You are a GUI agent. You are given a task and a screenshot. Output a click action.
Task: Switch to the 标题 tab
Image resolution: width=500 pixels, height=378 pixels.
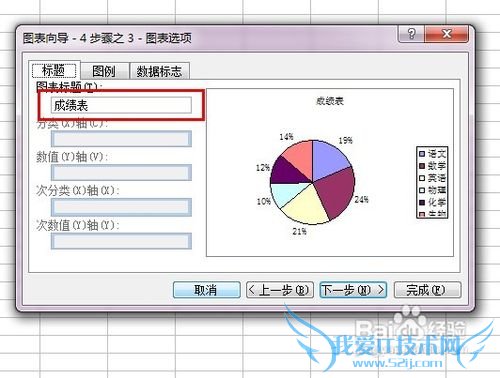coord(54,70)
